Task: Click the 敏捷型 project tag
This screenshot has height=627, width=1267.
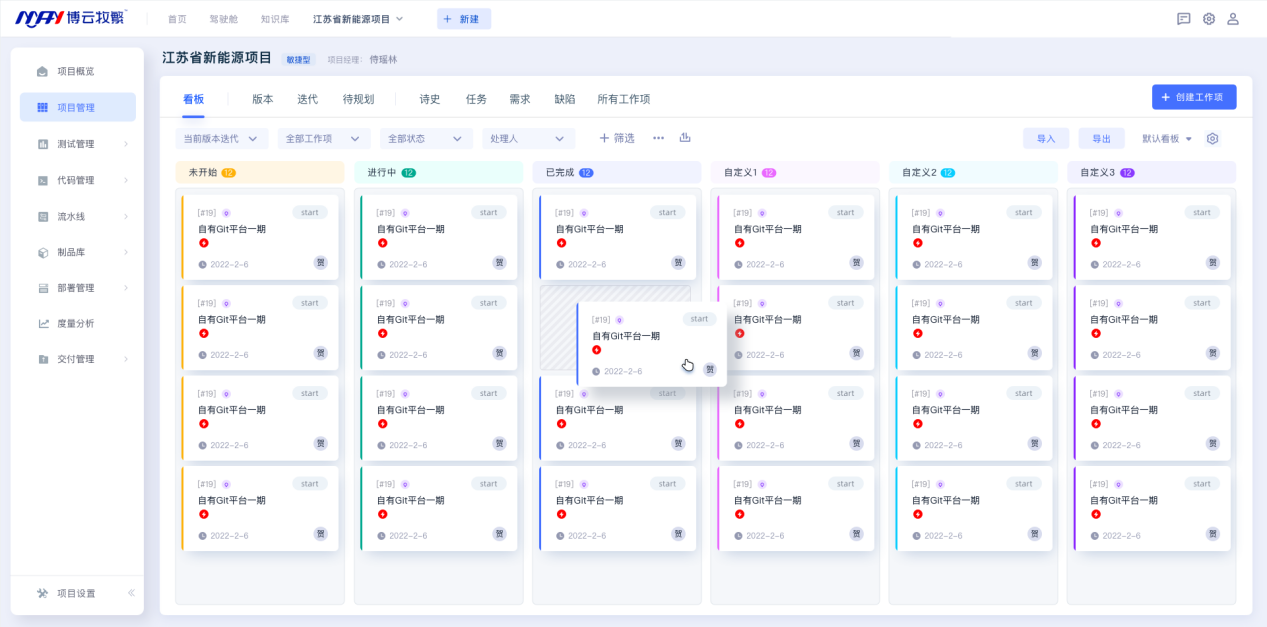Action: click(298, 60)
